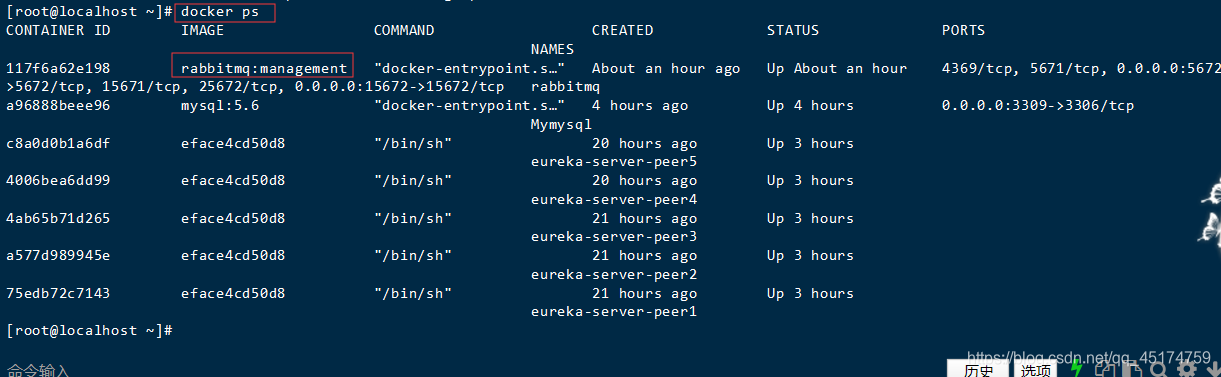Image resolution: width=1221 pixels, height=377 pixels.
Task: Click container ID a577d989945e
Action: tap(58, 255)
